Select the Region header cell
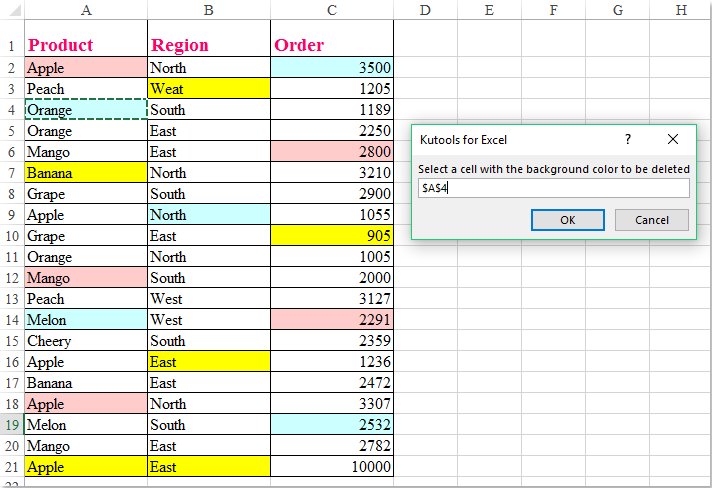Viewport: 712px width, 488px height. pyautogui.click(x=208, y=45)
